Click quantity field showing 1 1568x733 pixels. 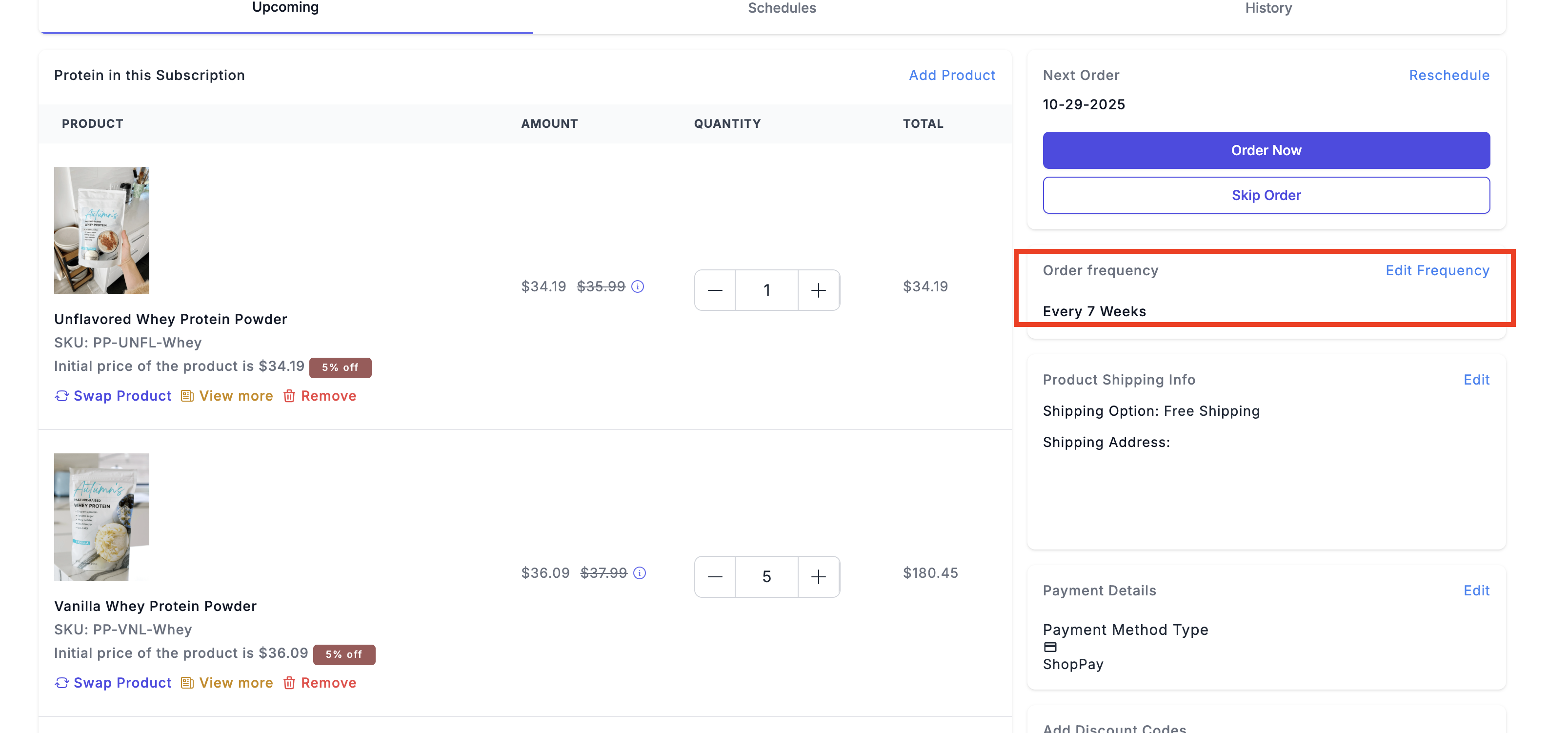point(767,290)
